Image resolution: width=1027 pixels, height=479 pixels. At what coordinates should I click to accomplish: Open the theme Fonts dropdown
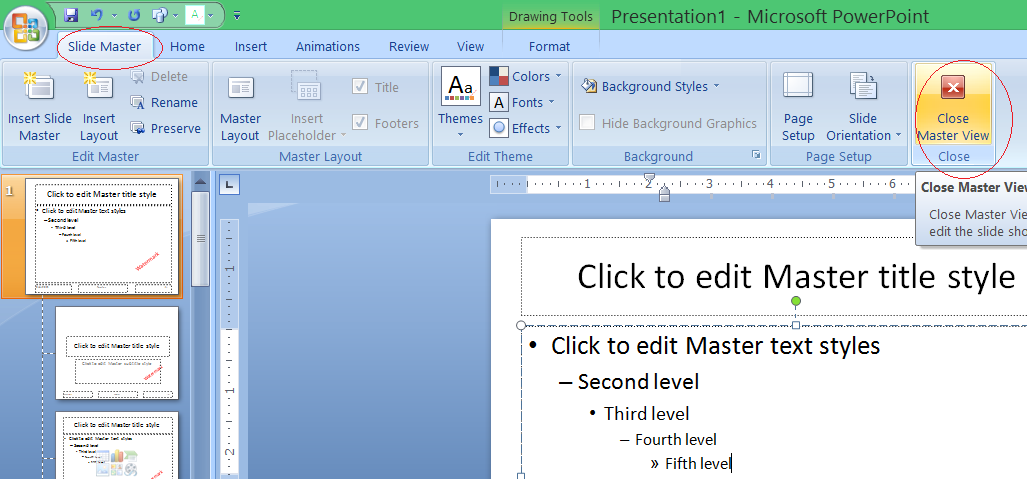tap(522, 102)
